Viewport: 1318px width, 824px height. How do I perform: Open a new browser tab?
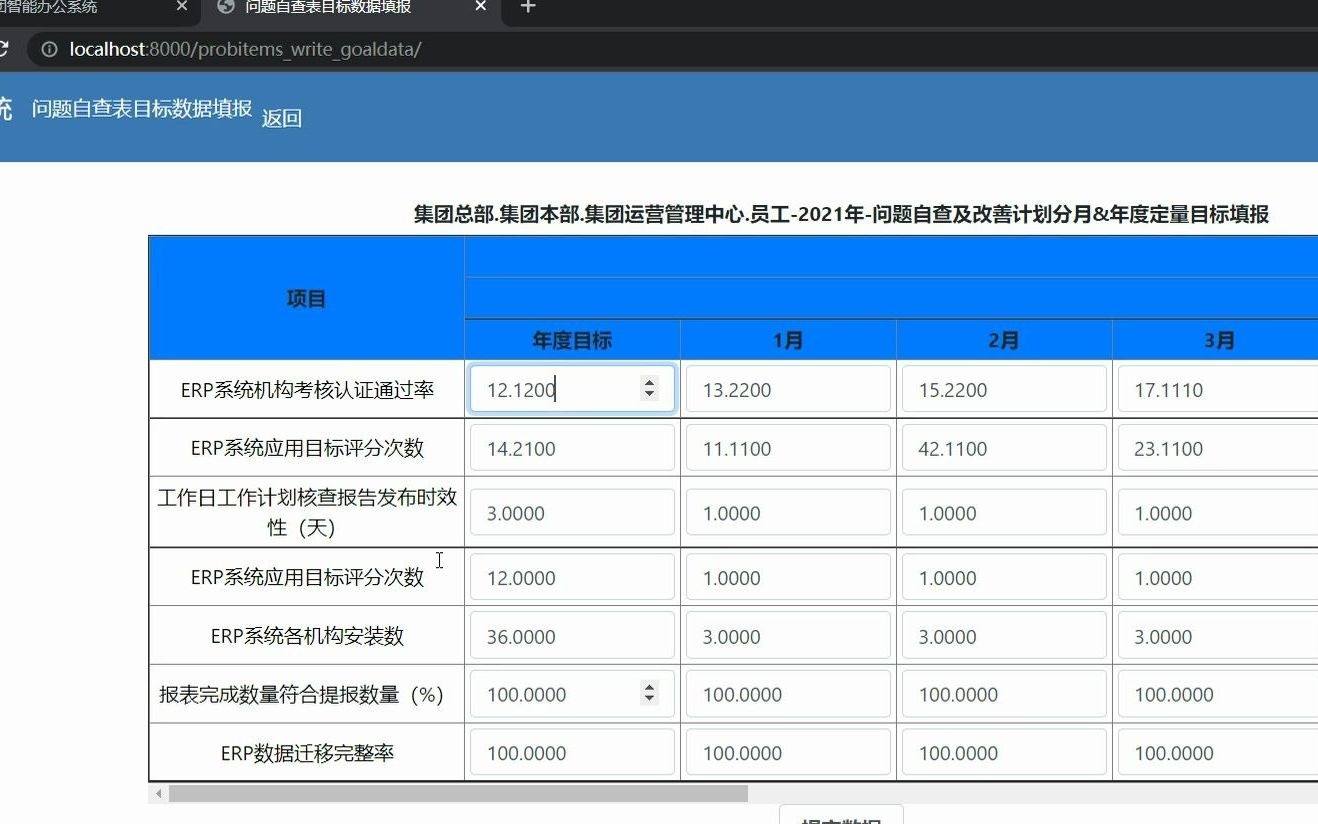coord(528,7)
